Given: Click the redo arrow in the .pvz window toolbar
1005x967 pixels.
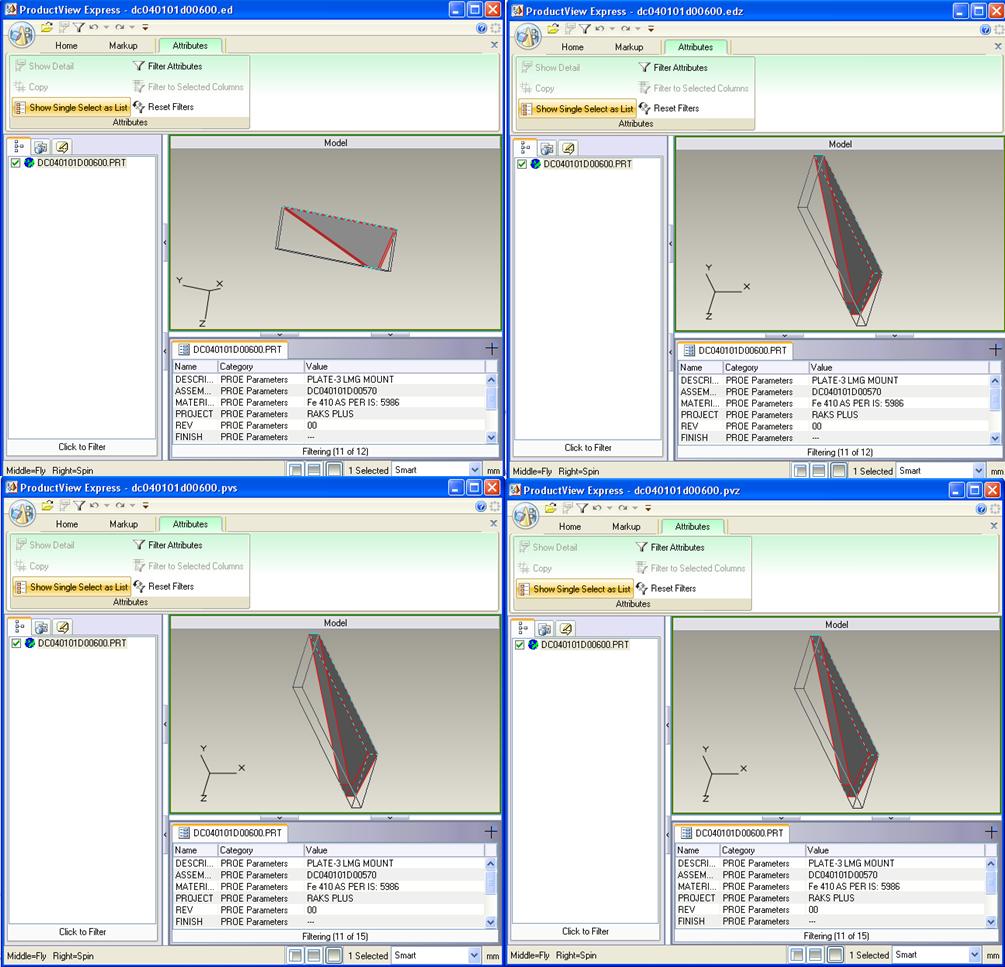Looking at the screenshot, I should (623, 508).
